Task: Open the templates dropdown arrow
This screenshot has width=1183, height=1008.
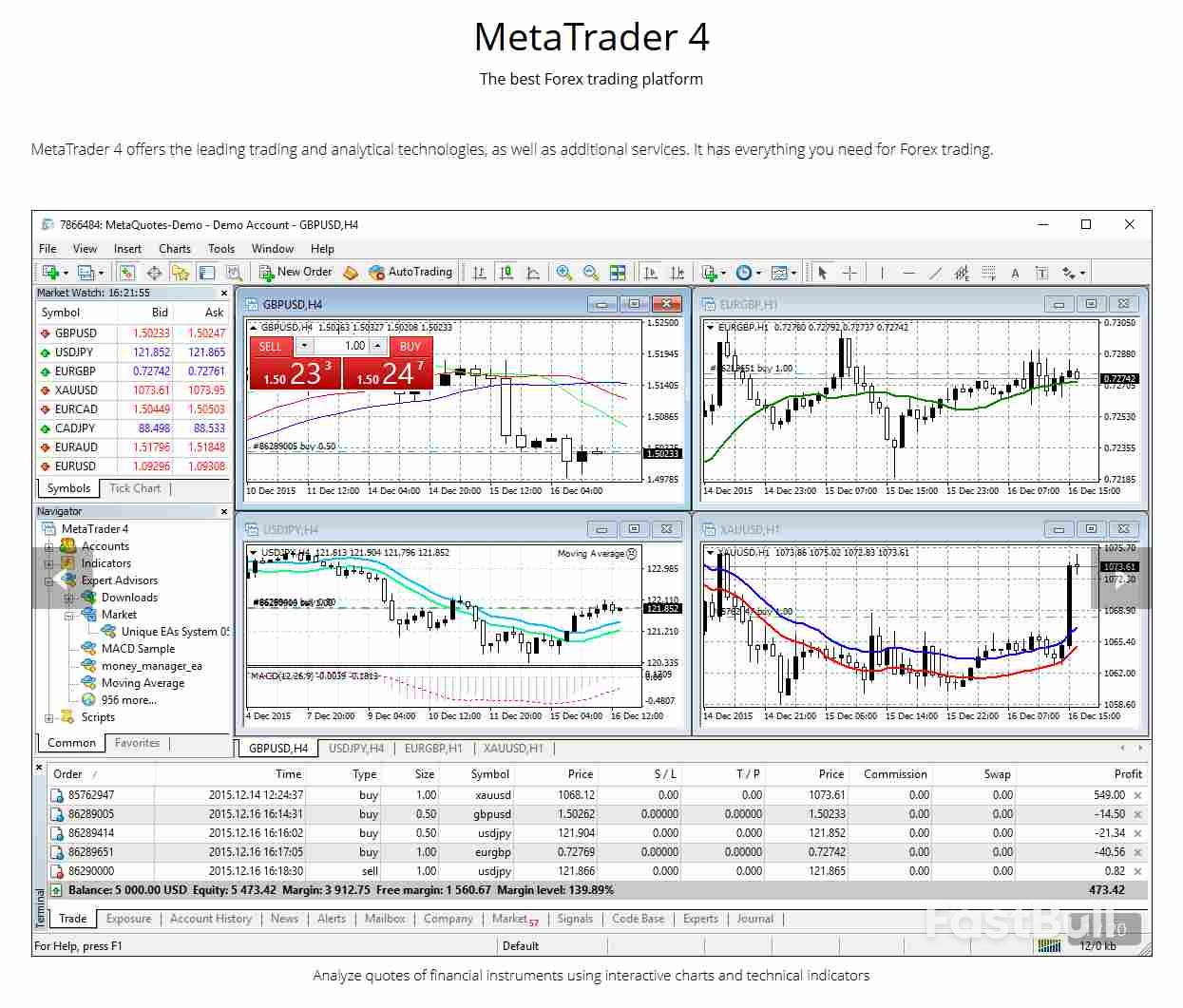Action: (x=794, y=274)
